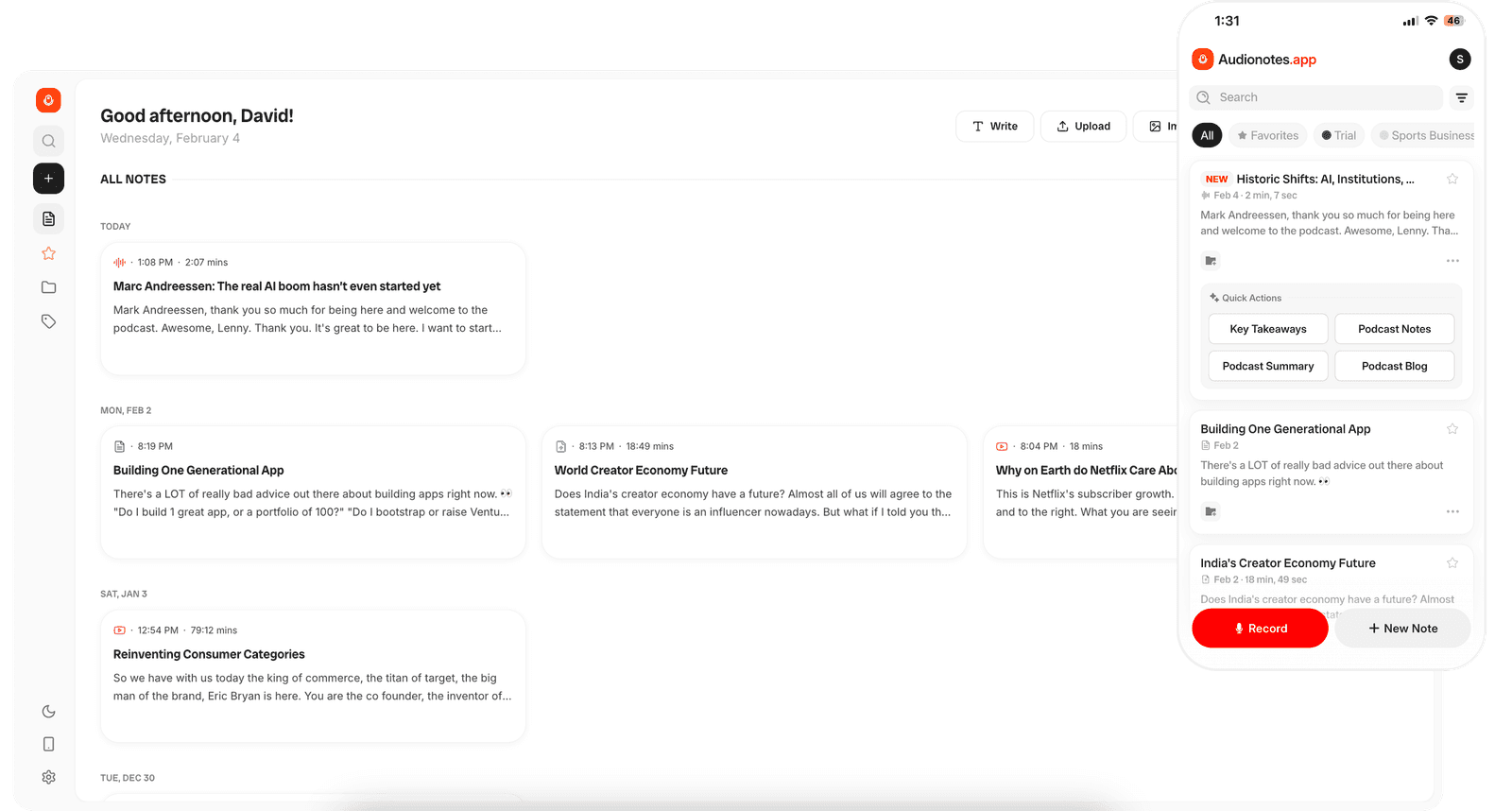
Task: Favorite the mobile Building One Generational App star
Action: [x=1452, y=429]
